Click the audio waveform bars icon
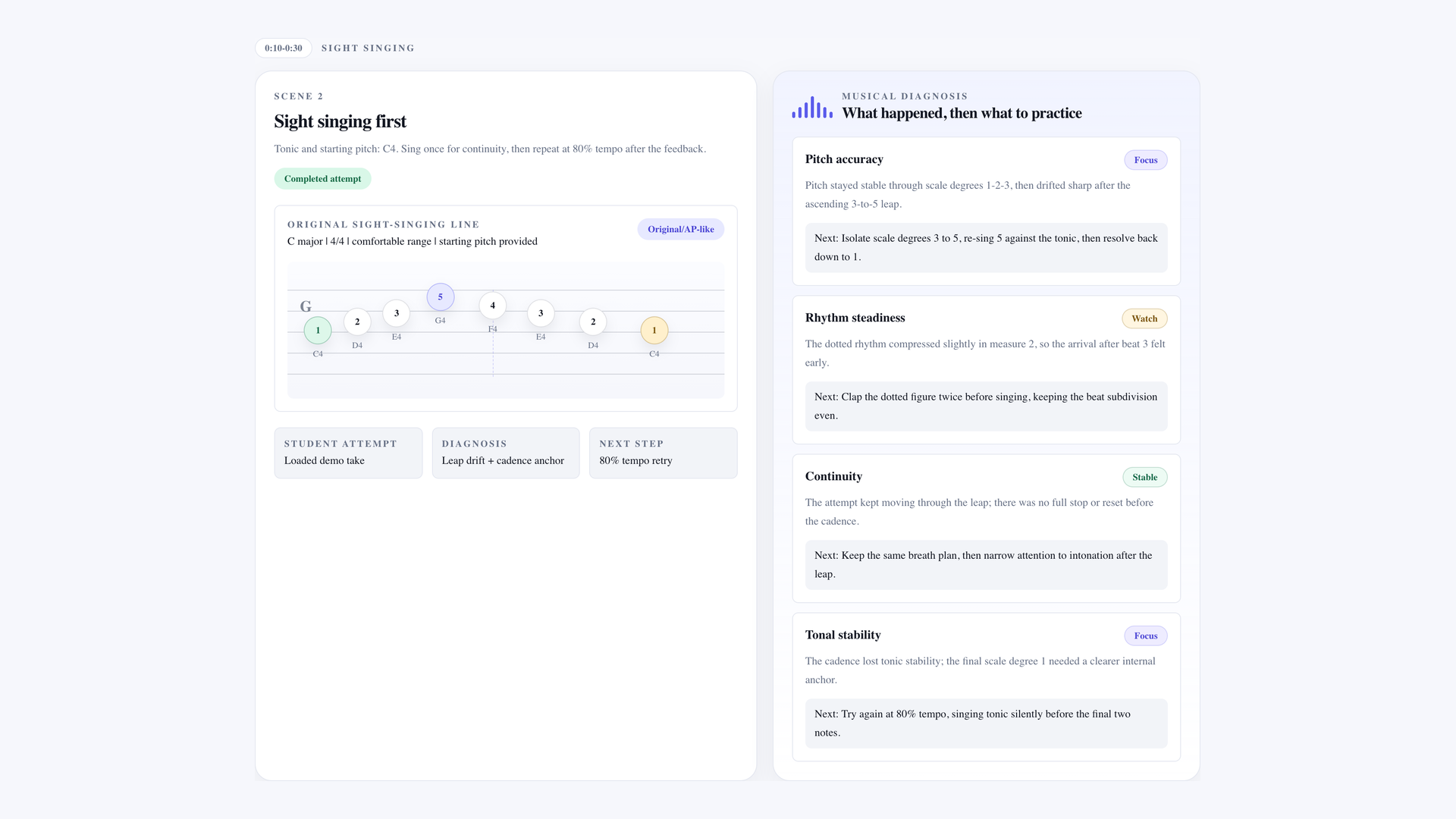The image size is (1456, 819). point(812,107)
